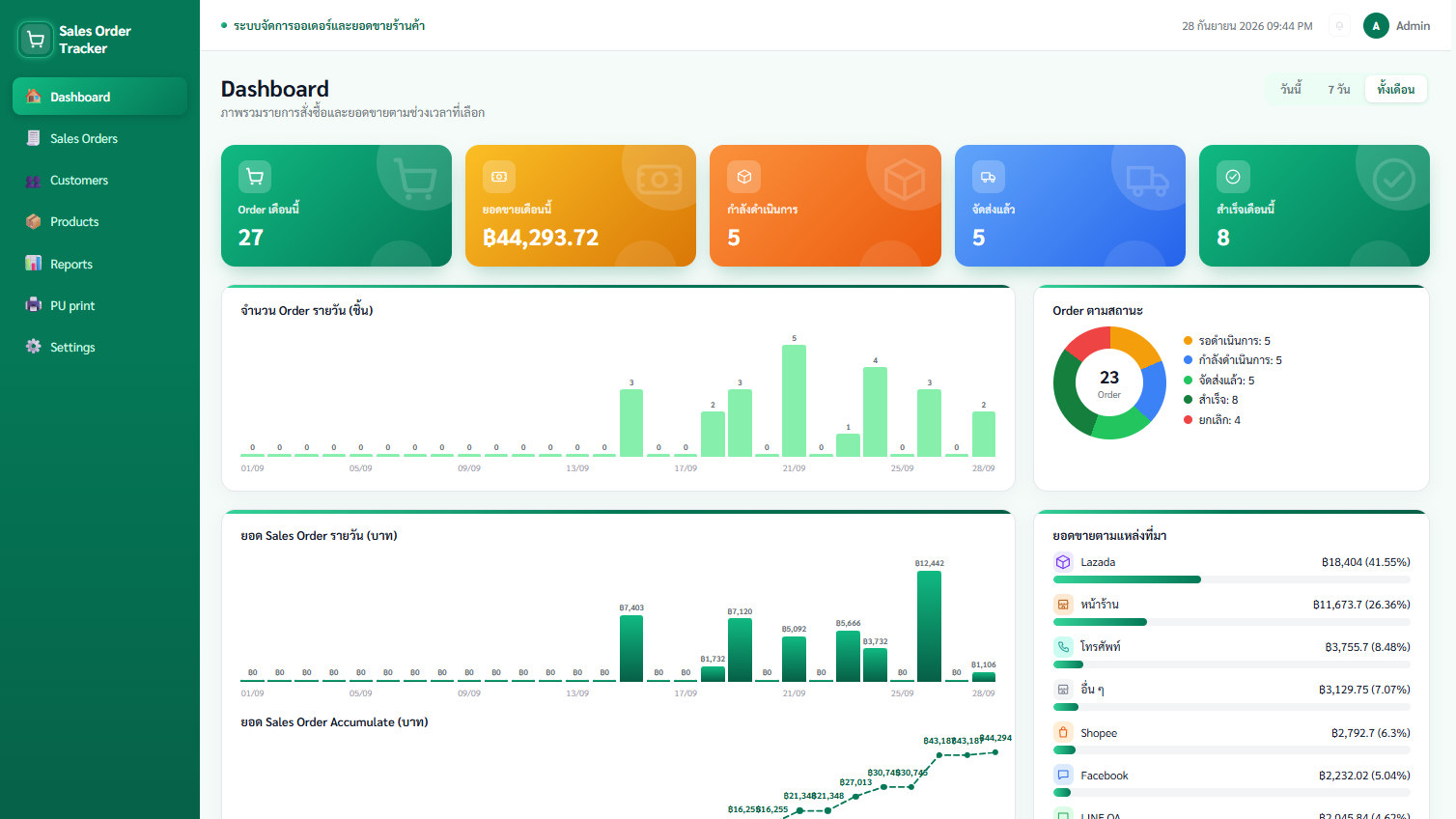This screenshot has height=819, width=1456.
Task: Click the orange รอดำเนินการ legend dot
Action: coord(1188,341)
